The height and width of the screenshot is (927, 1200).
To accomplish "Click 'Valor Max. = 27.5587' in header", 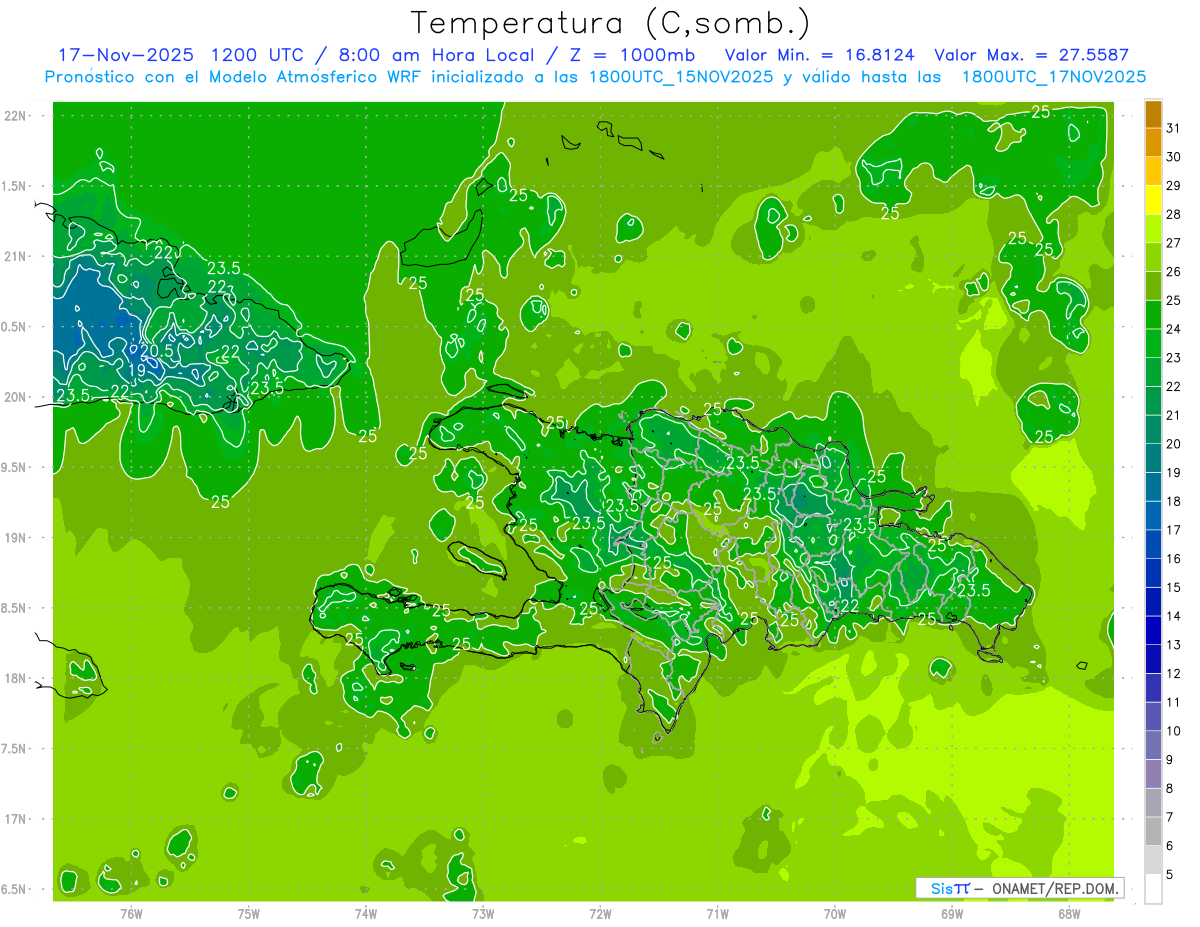I will coord(1032,55).
